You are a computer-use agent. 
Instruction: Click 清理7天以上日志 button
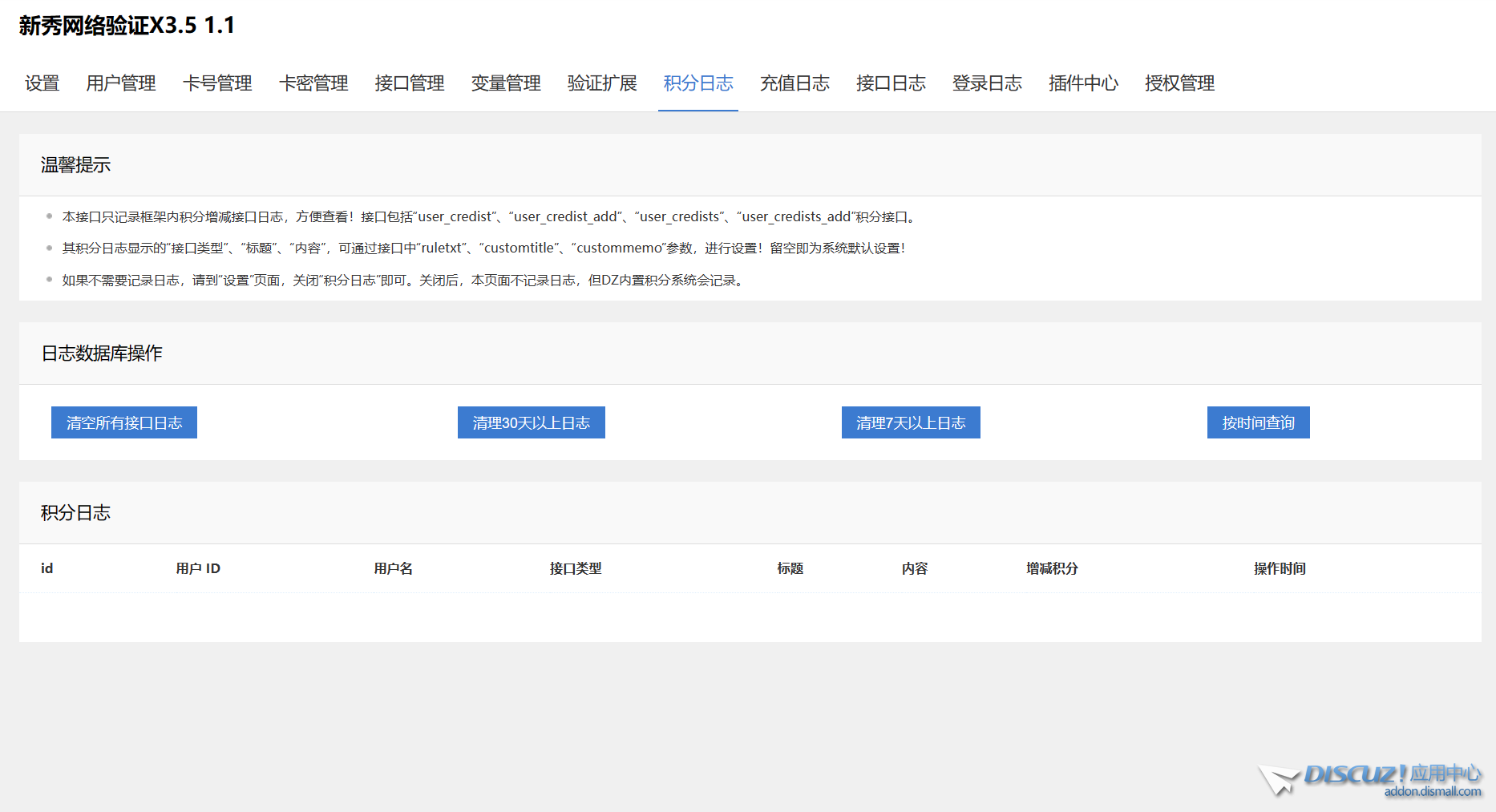[911, 422]
